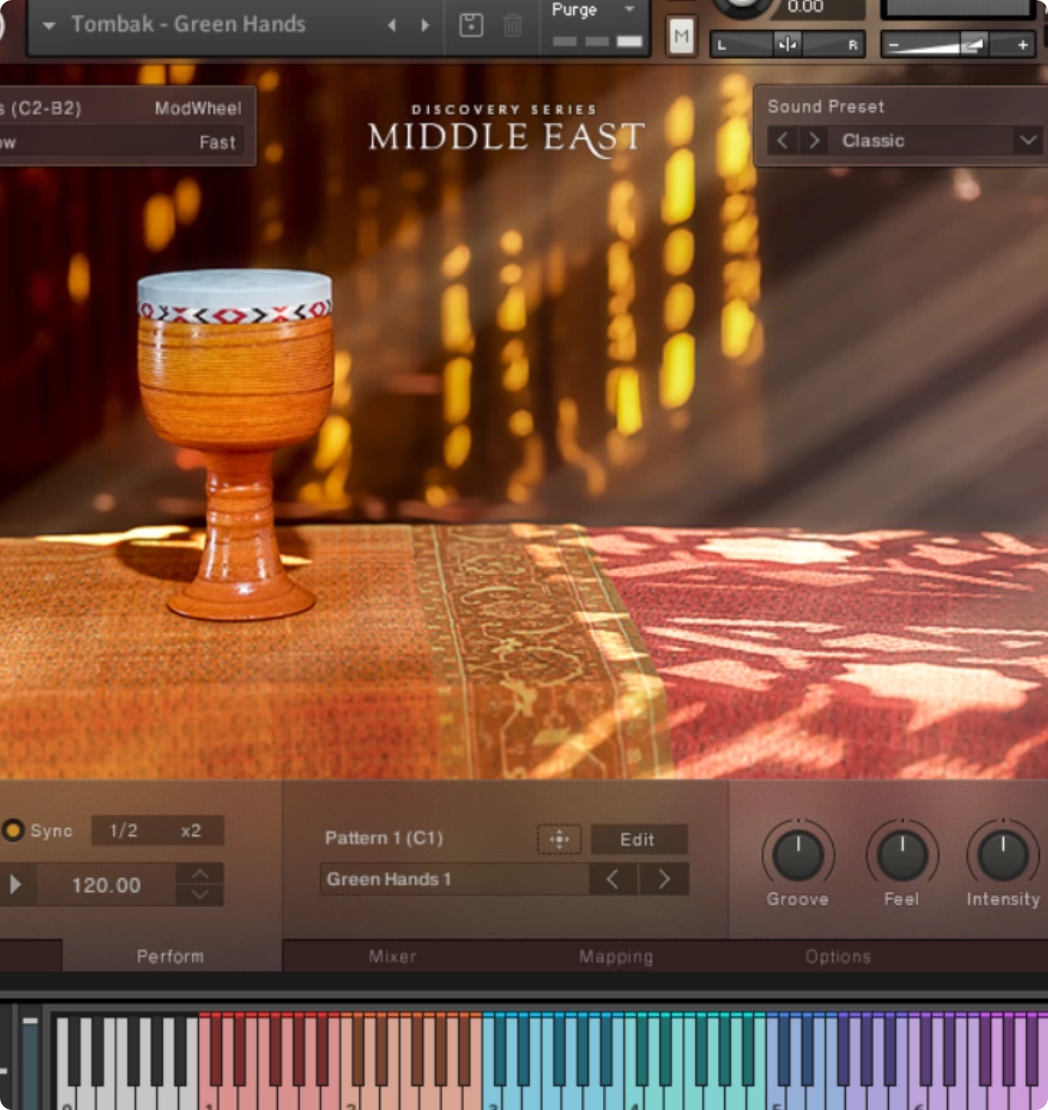
Task: Select next pattern arrow
Action: tap(663, 879)
